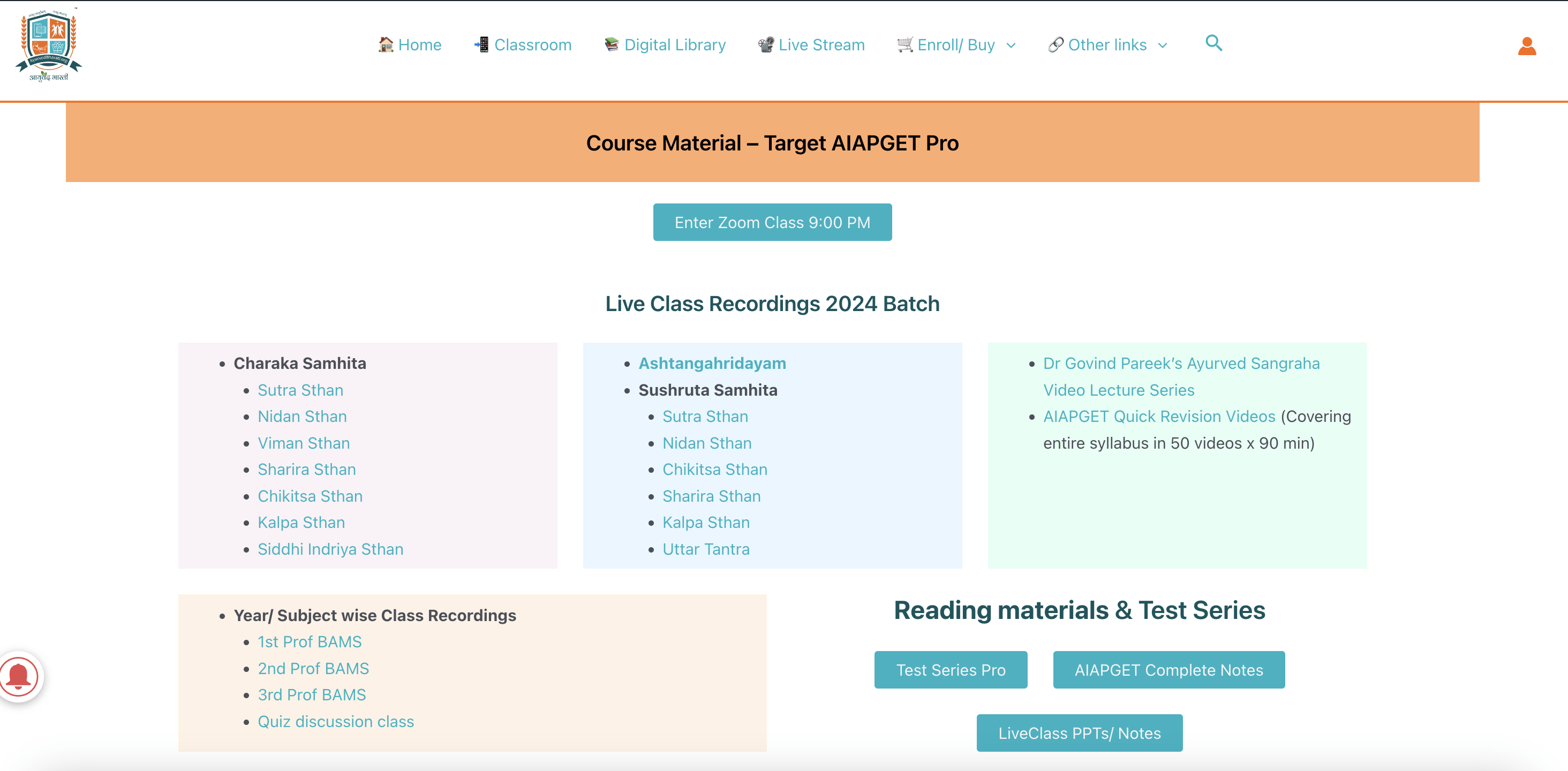This screenshot has height=771, width=1568.
Task: Open the search magnifier icon
Action: pyautogui.click(x=1213, y=44)
